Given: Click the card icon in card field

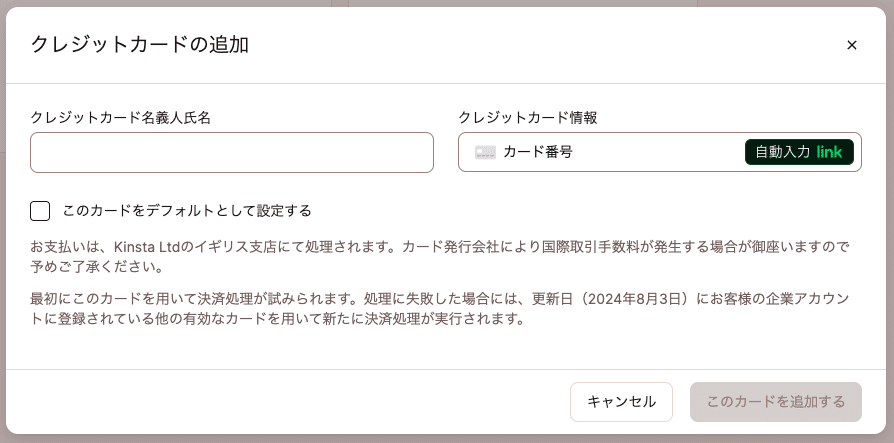Looking at the screenshot, I should [x=485, y=153].
